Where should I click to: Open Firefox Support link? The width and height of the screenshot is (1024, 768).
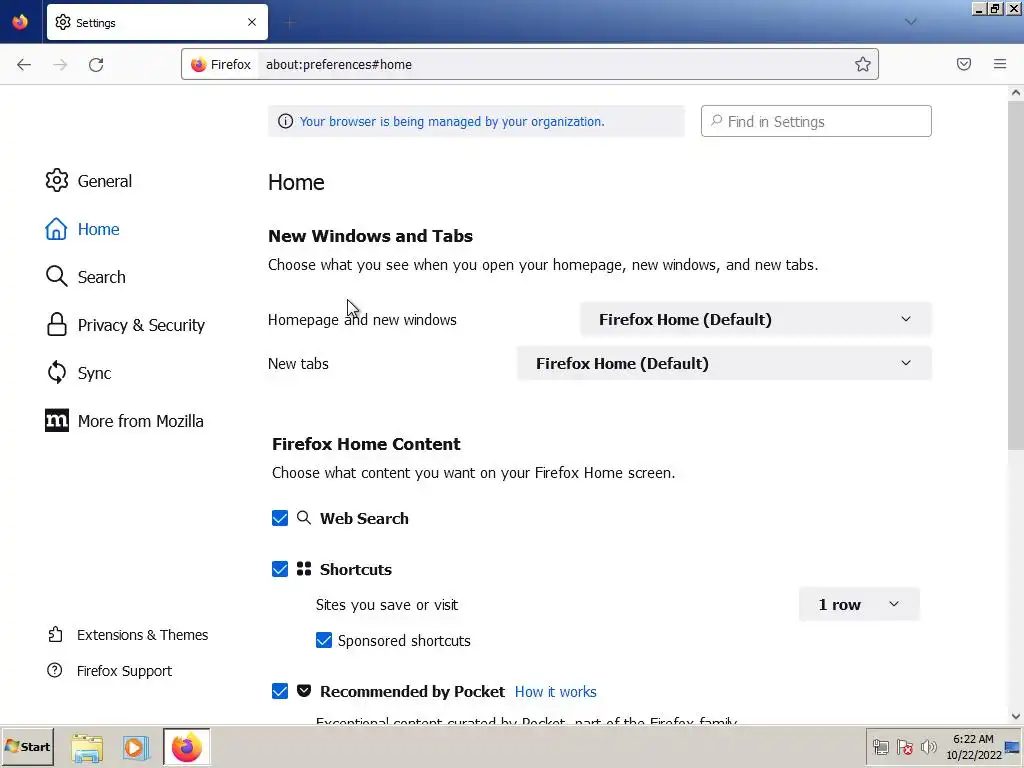tap(110, 671)
